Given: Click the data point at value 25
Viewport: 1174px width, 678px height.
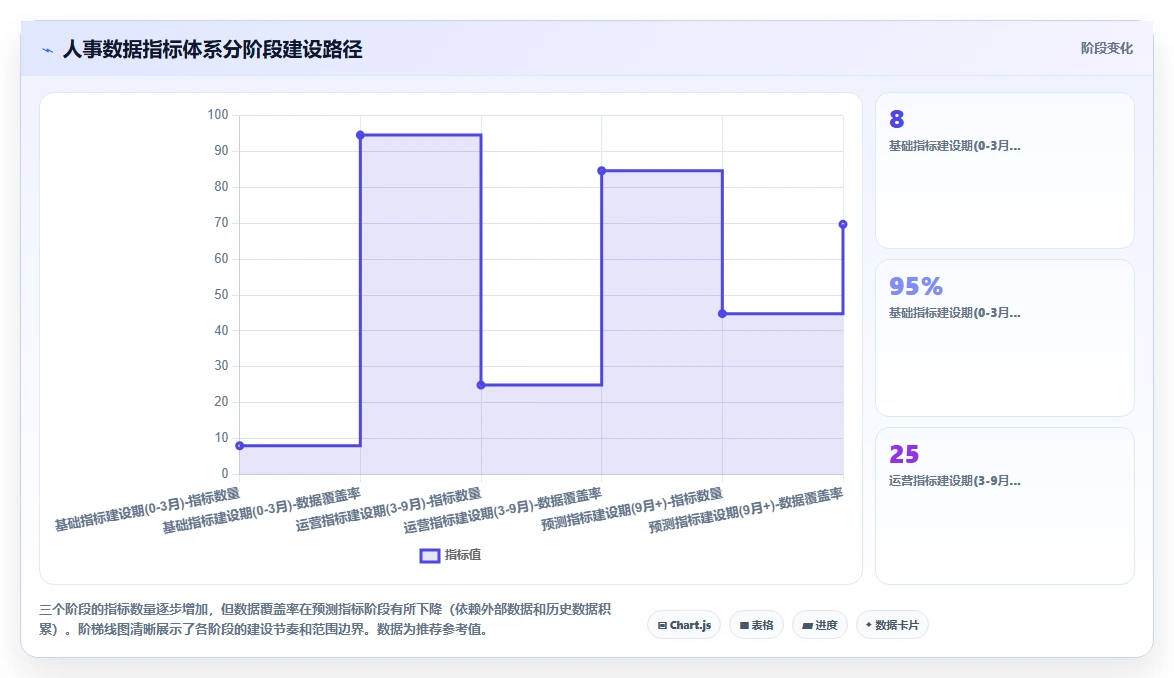Looking at the screenshot, I should pyautogui.click(x=481, y=385).
